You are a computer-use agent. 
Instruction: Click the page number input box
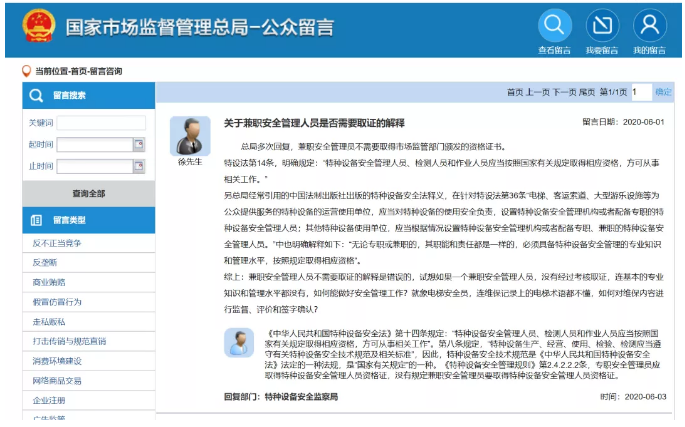[641, 92]
